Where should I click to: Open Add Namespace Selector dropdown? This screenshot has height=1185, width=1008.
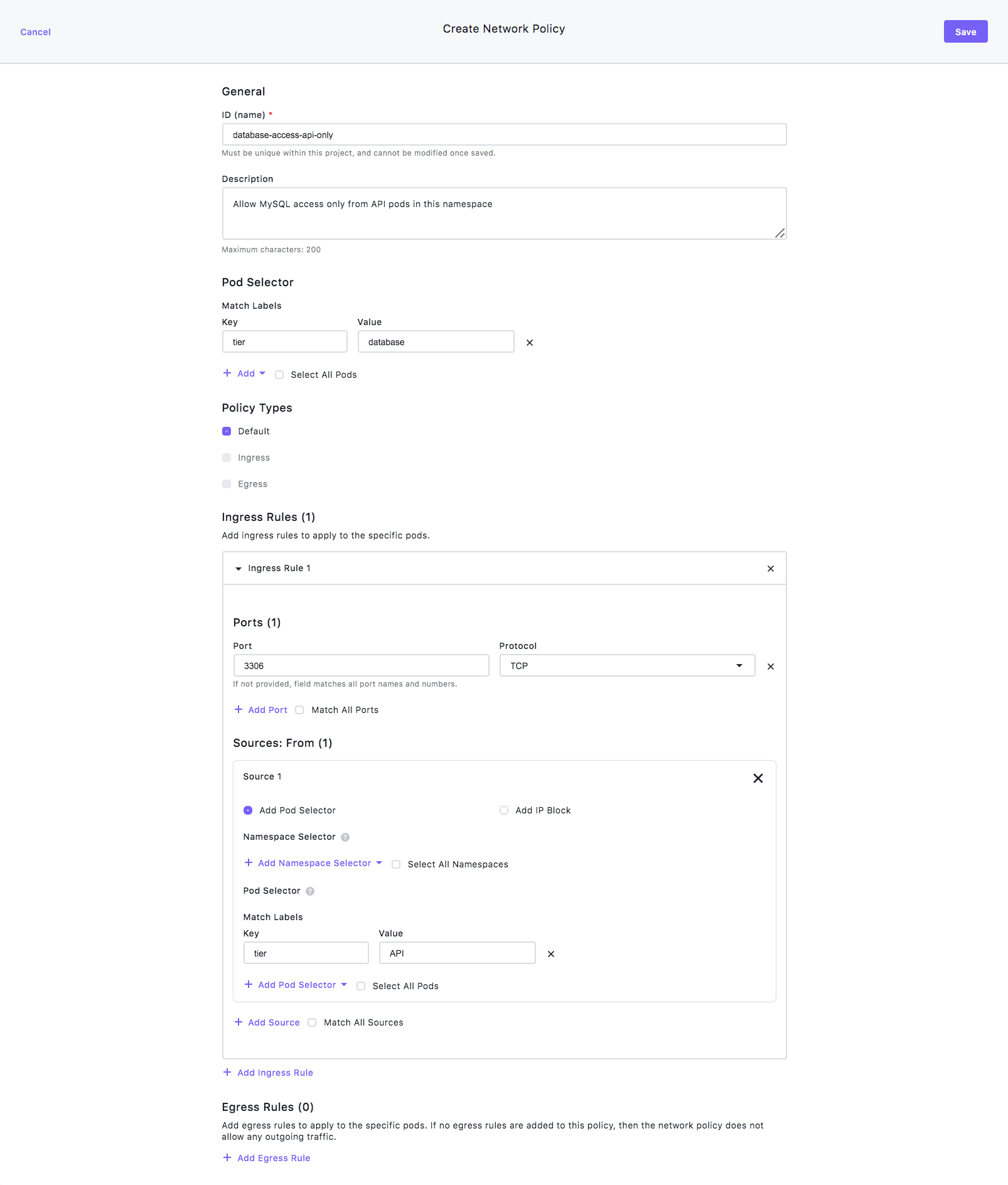313,863
